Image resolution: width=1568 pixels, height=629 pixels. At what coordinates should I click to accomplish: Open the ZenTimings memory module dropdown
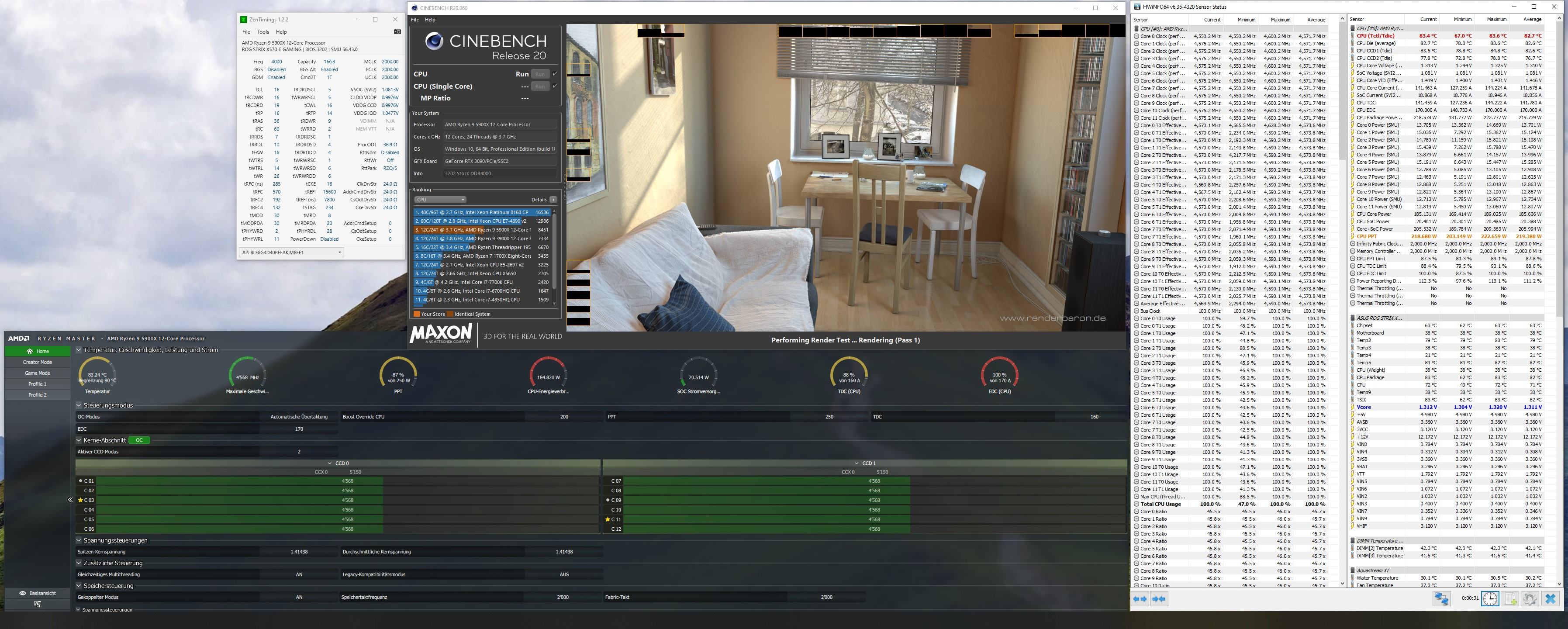[x=291, y=252]
